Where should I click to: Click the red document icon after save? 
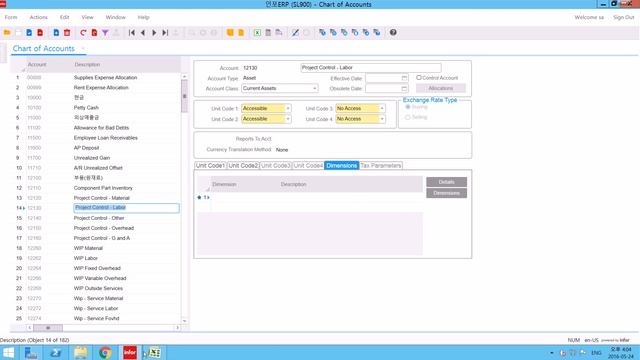(40, 33)
